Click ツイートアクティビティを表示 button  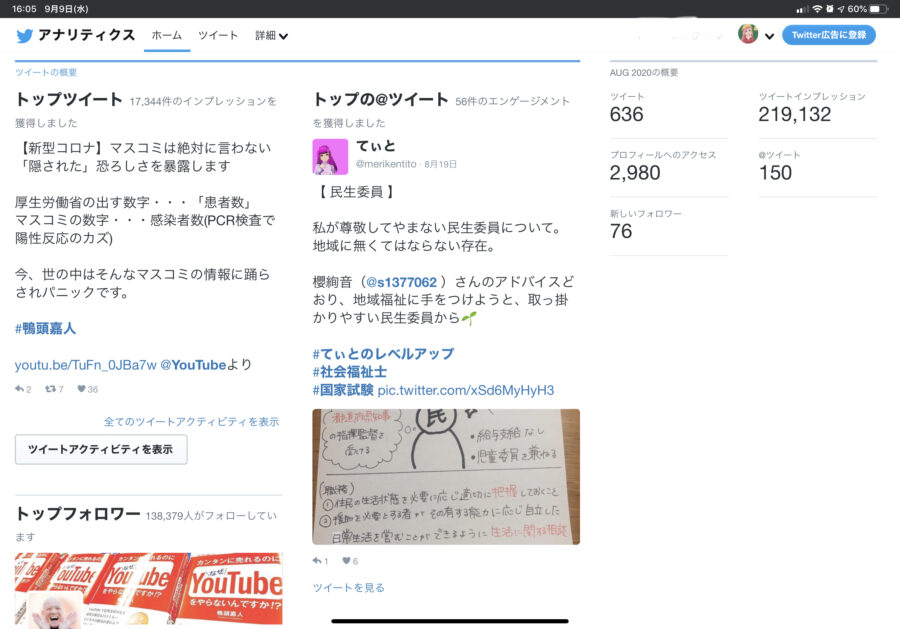pyautogui.click(x=101, y=449)
